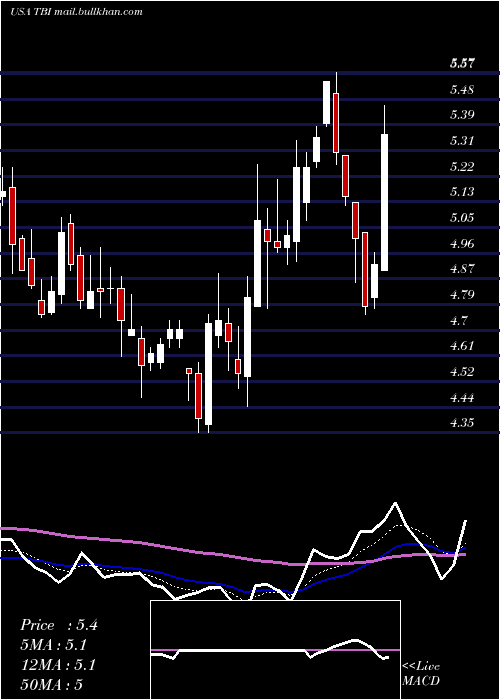The image size is (500, 700).
Task: Click the lowest white candle near 4.35
Action: click(x=208, y=374)
